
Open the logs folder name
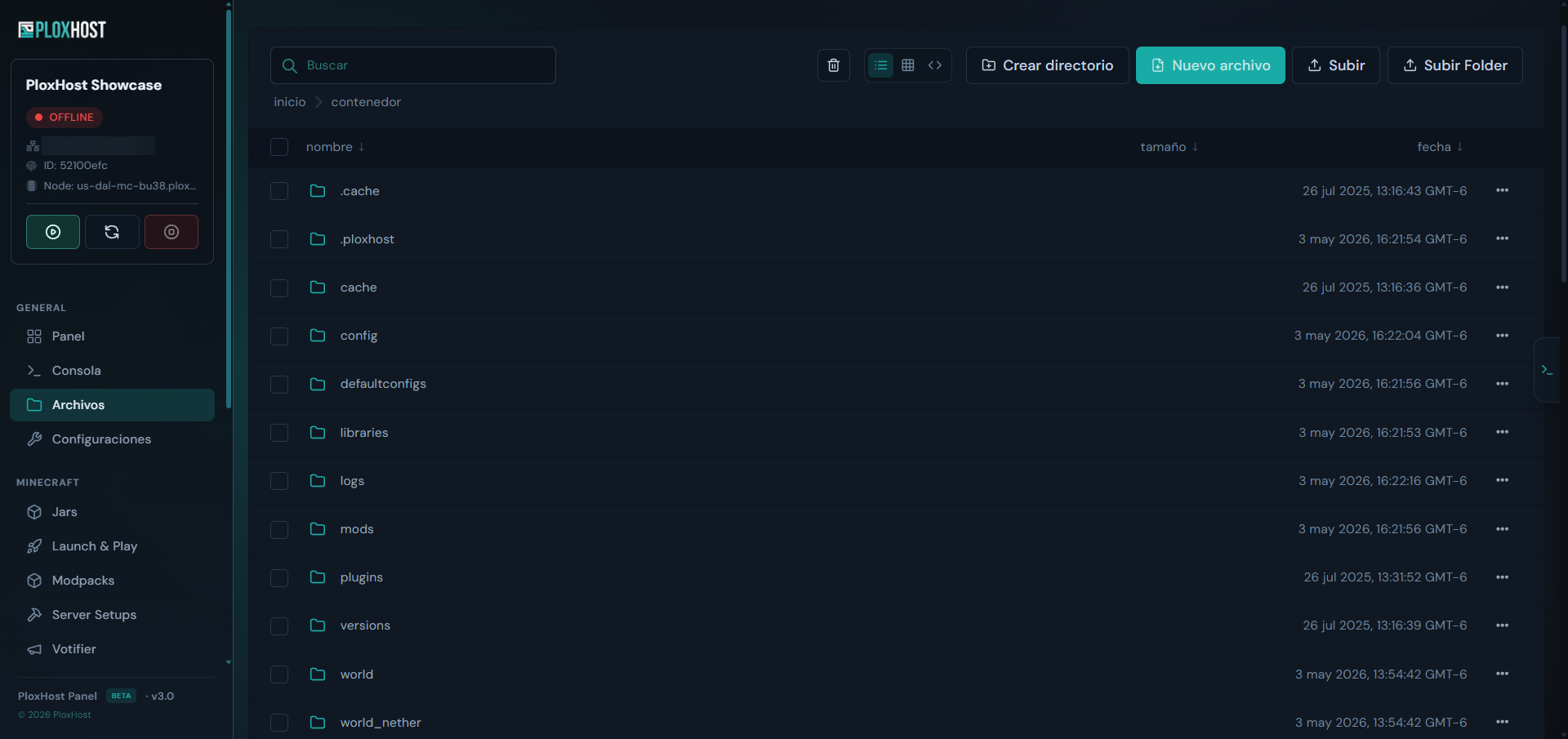(352, 481)
